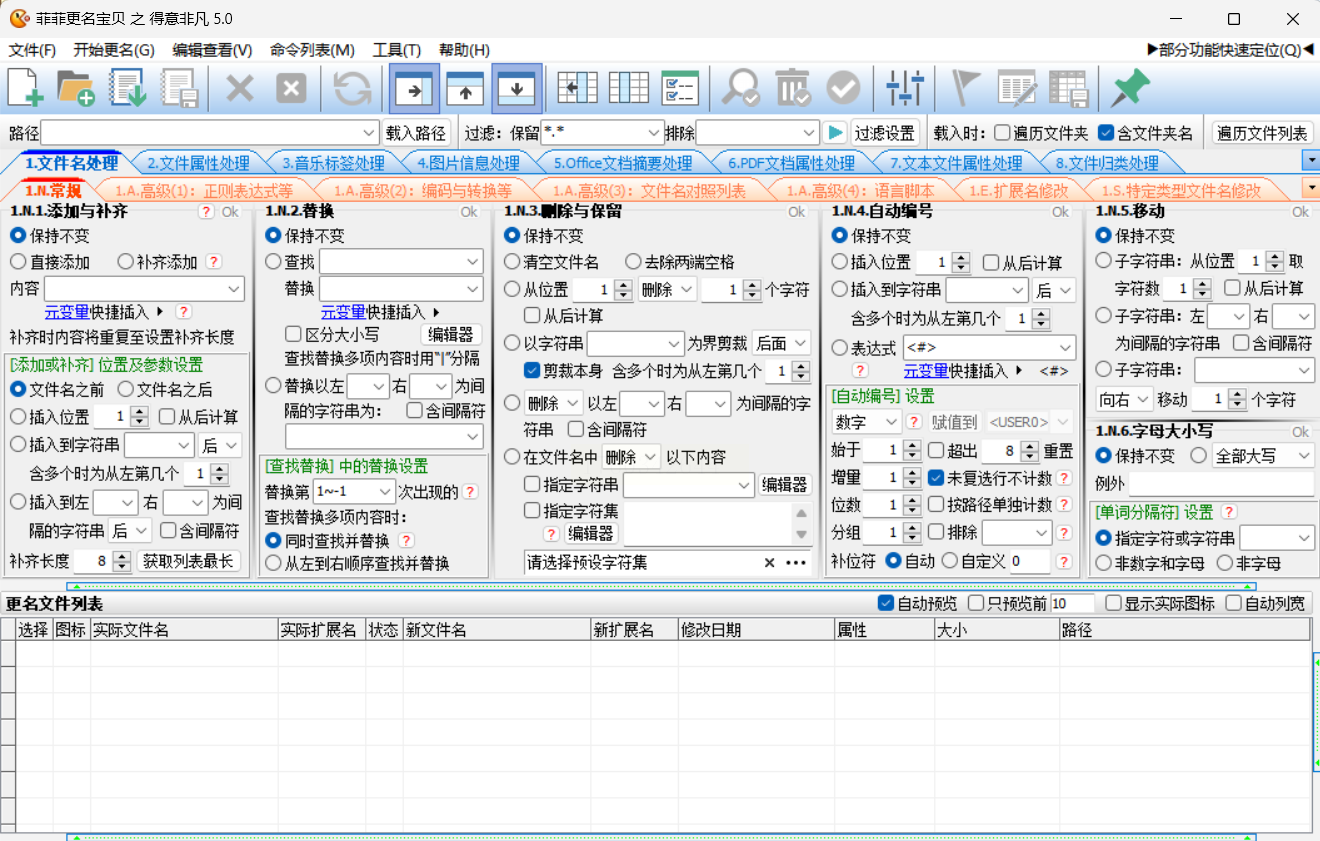Select the 清空文件名 radio option
Screen dimensions: 1320x841
tap(512, 262)
